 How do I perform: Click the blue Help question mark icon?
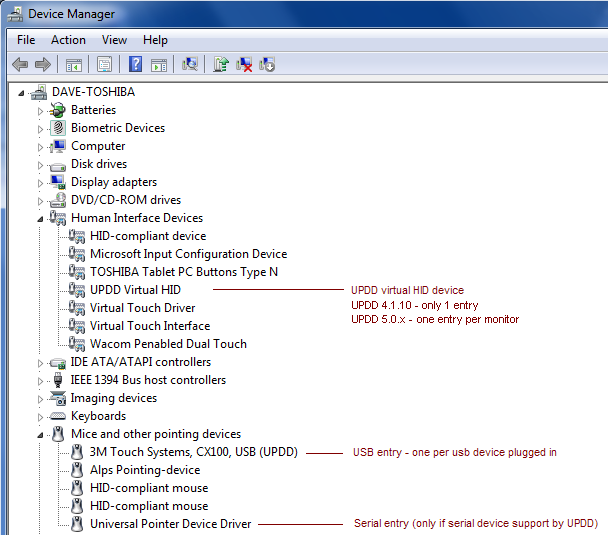(x=135, y=64)
